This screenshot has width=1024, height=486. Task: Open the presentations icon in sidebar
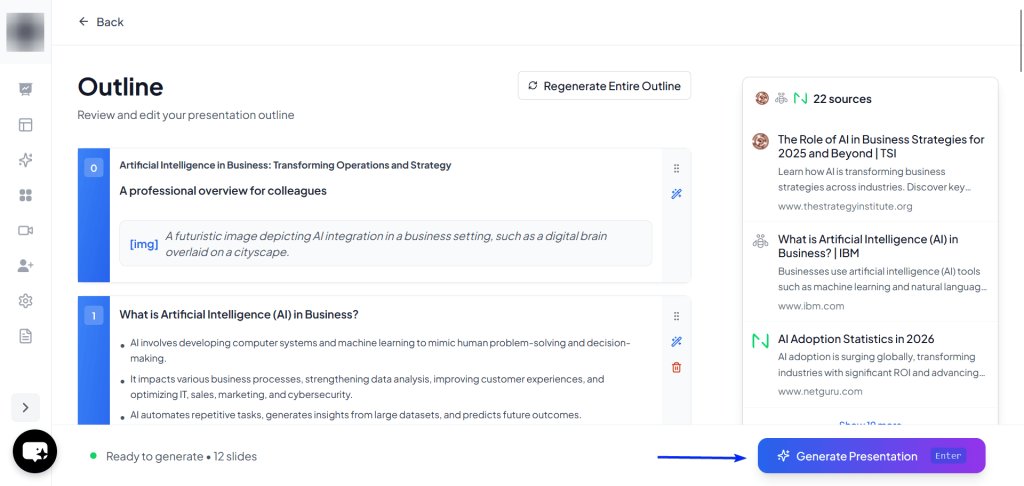[26, 89]
